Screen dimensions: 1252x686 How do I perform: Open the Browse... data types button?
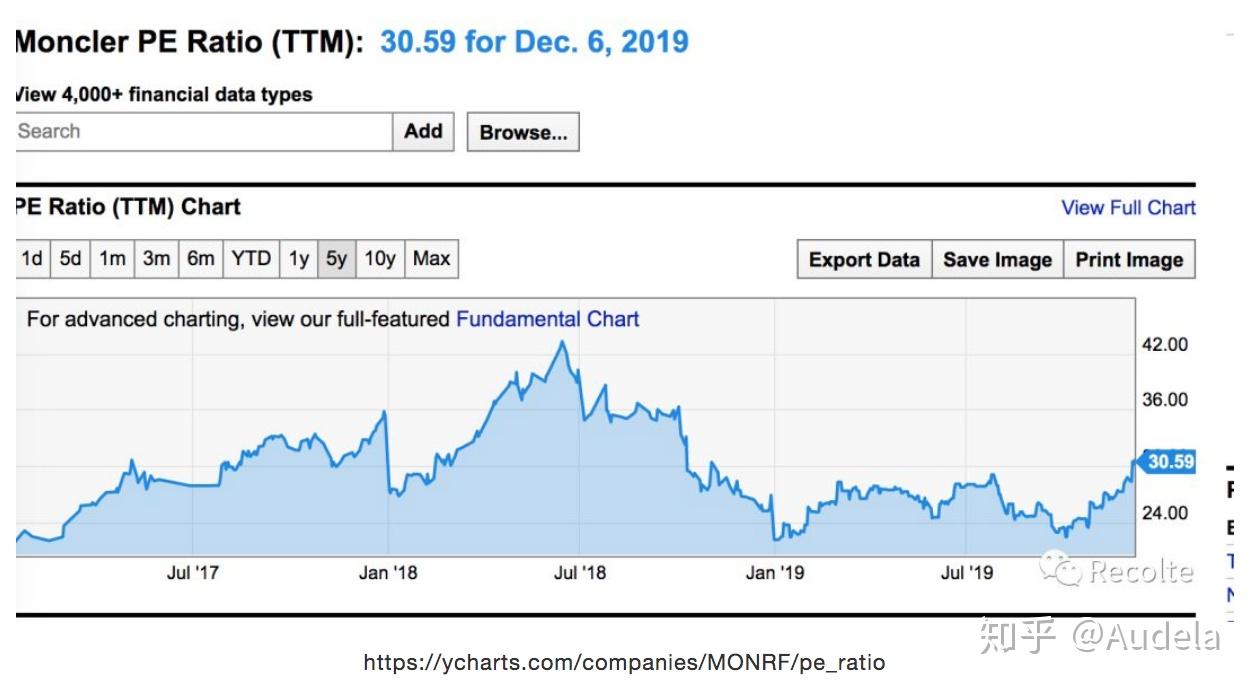pos(523,132)
